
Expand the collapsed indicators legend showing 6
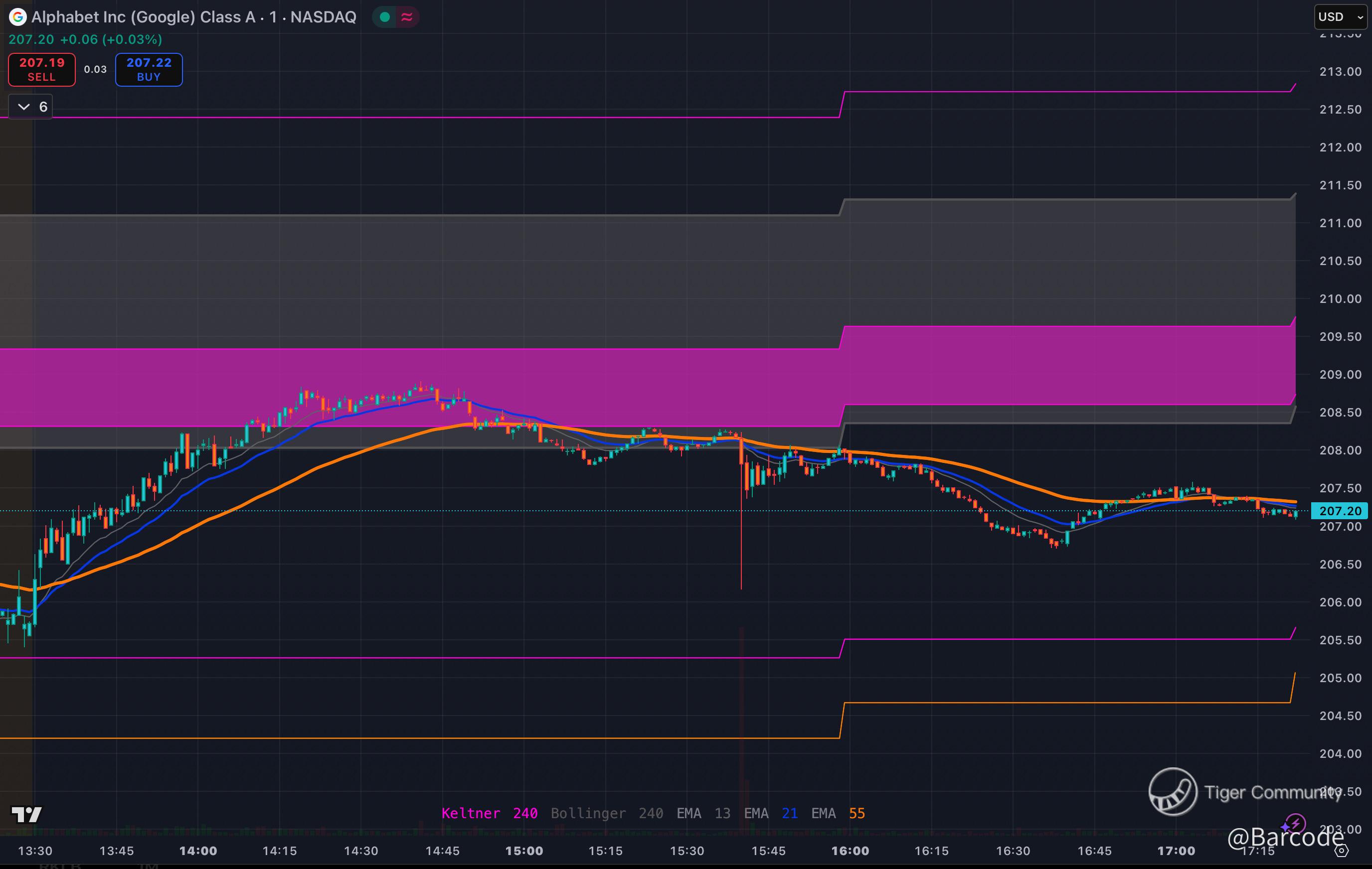point(31,107)
